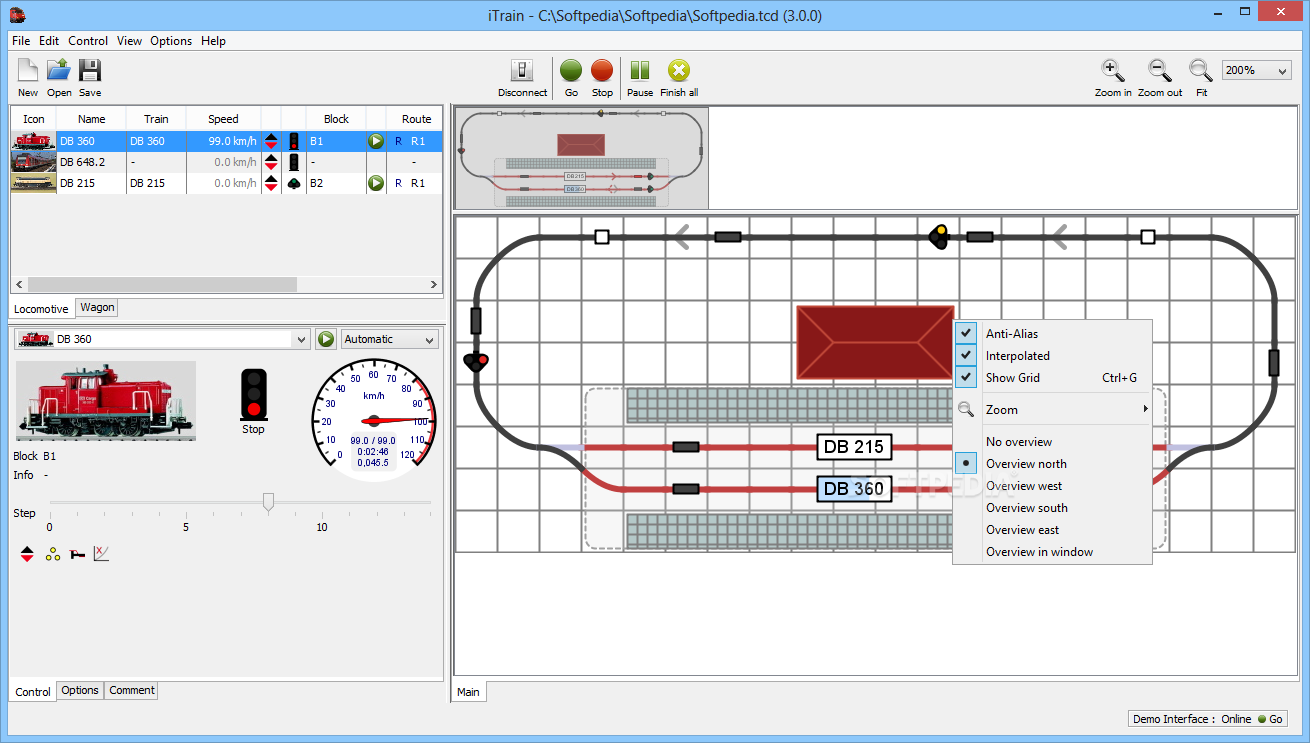Click the uncoupler icon below Step slider
The width and height of the screenshot is (1310, 743).
pos(77,554)
